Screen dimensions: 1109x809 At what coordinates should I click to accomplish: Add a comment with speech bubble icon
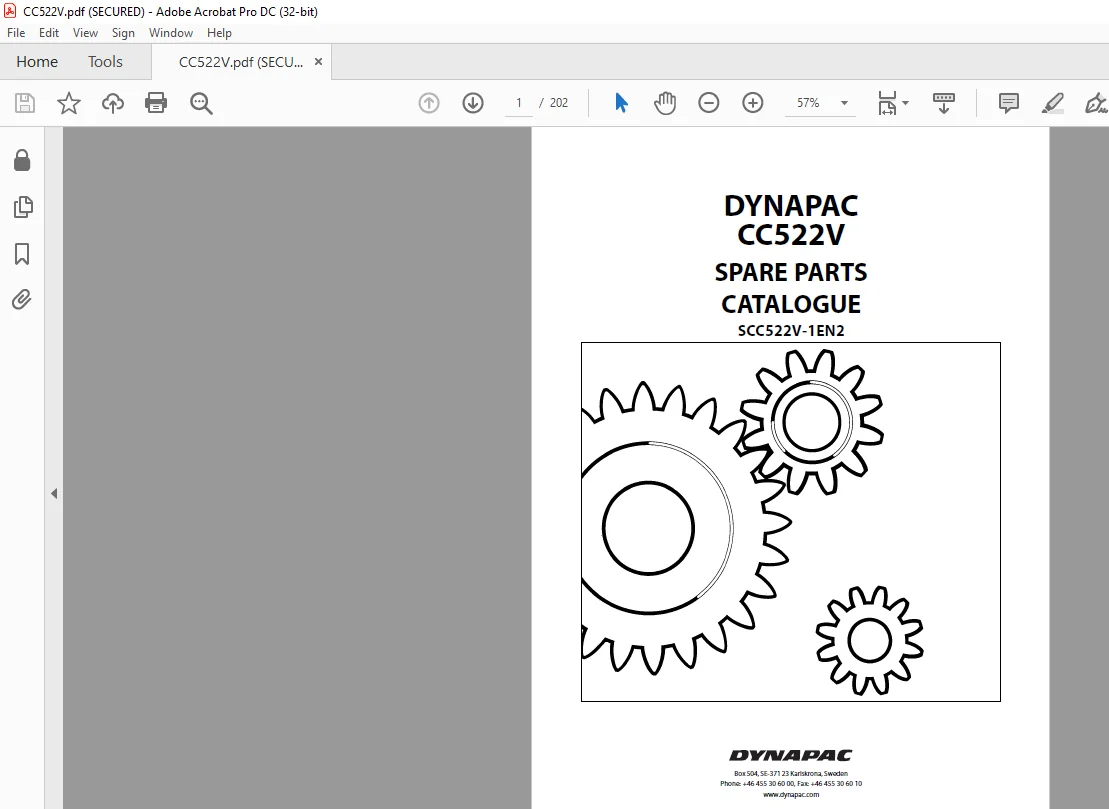1009,103
